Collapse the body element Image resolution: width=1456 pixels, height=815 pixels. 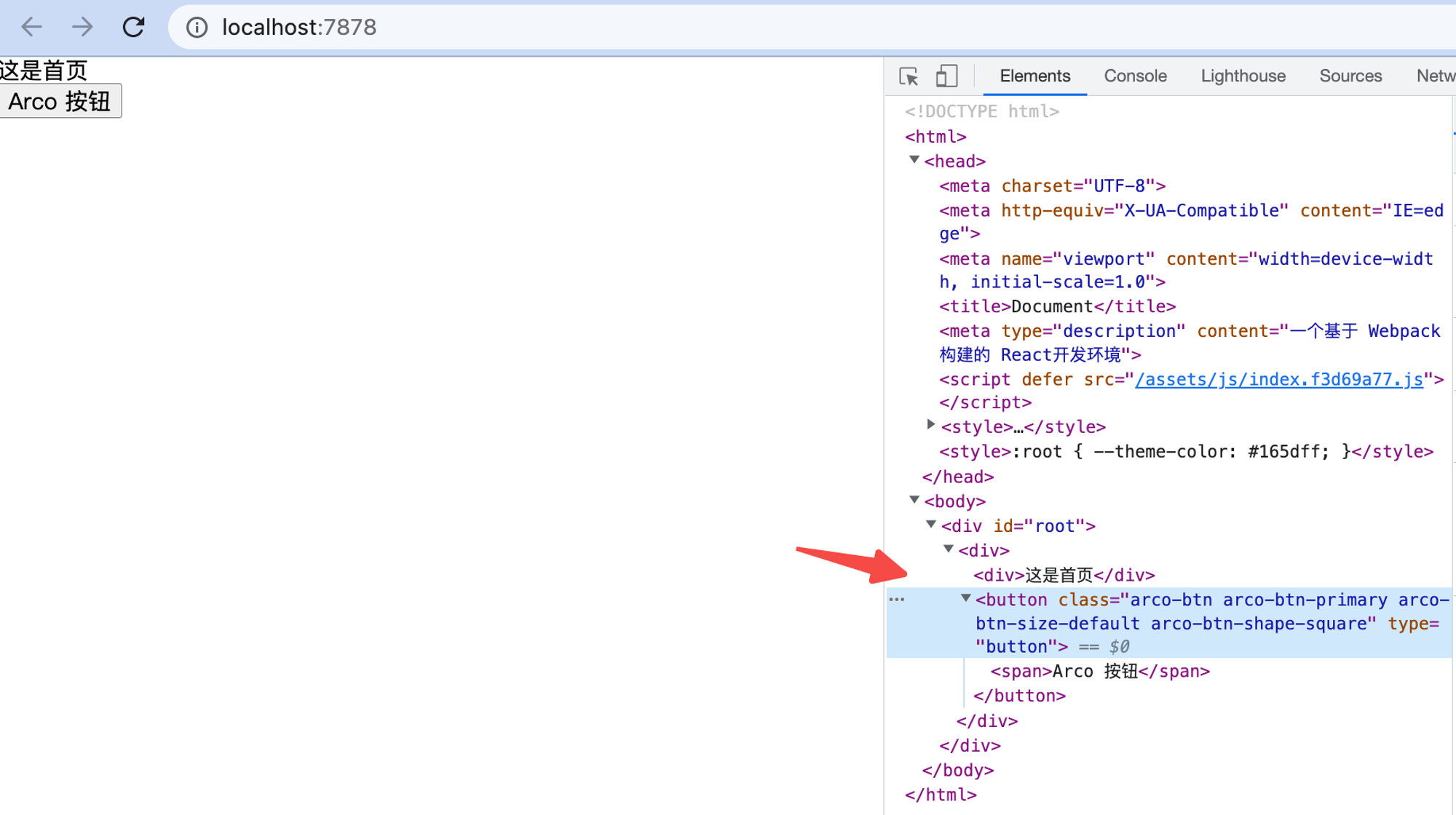pyautogui.click(x=914, y=500)
